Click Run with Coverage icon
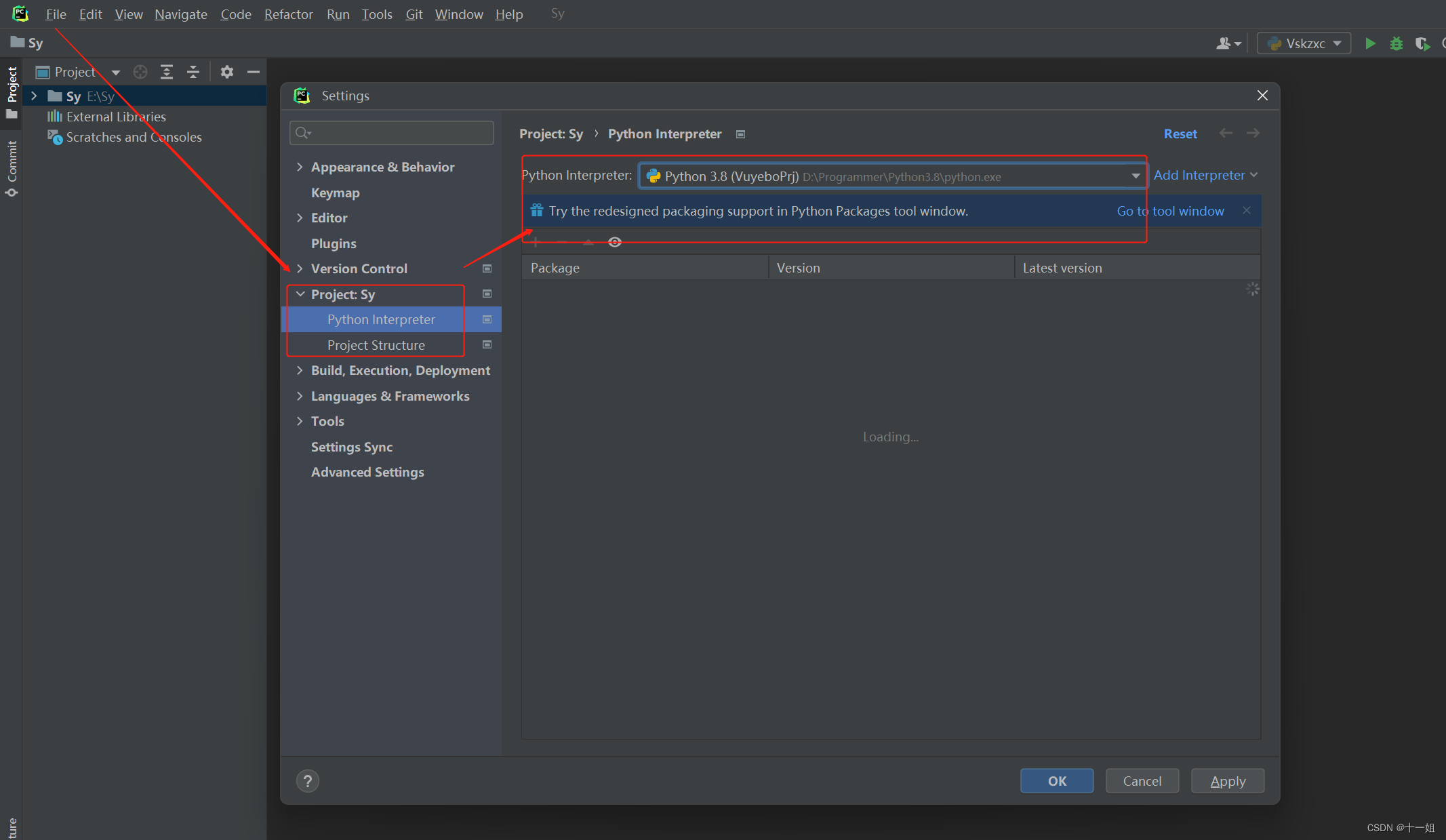 (1422, 43)
